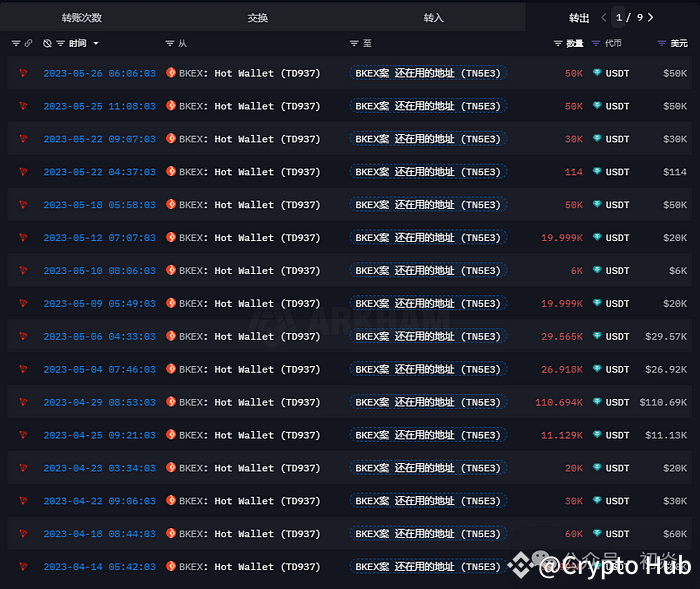Image resolution: width=700 pixels, height=589 pixels.
Task: Switch to the 转入 tab
Action: click(433, 18)
